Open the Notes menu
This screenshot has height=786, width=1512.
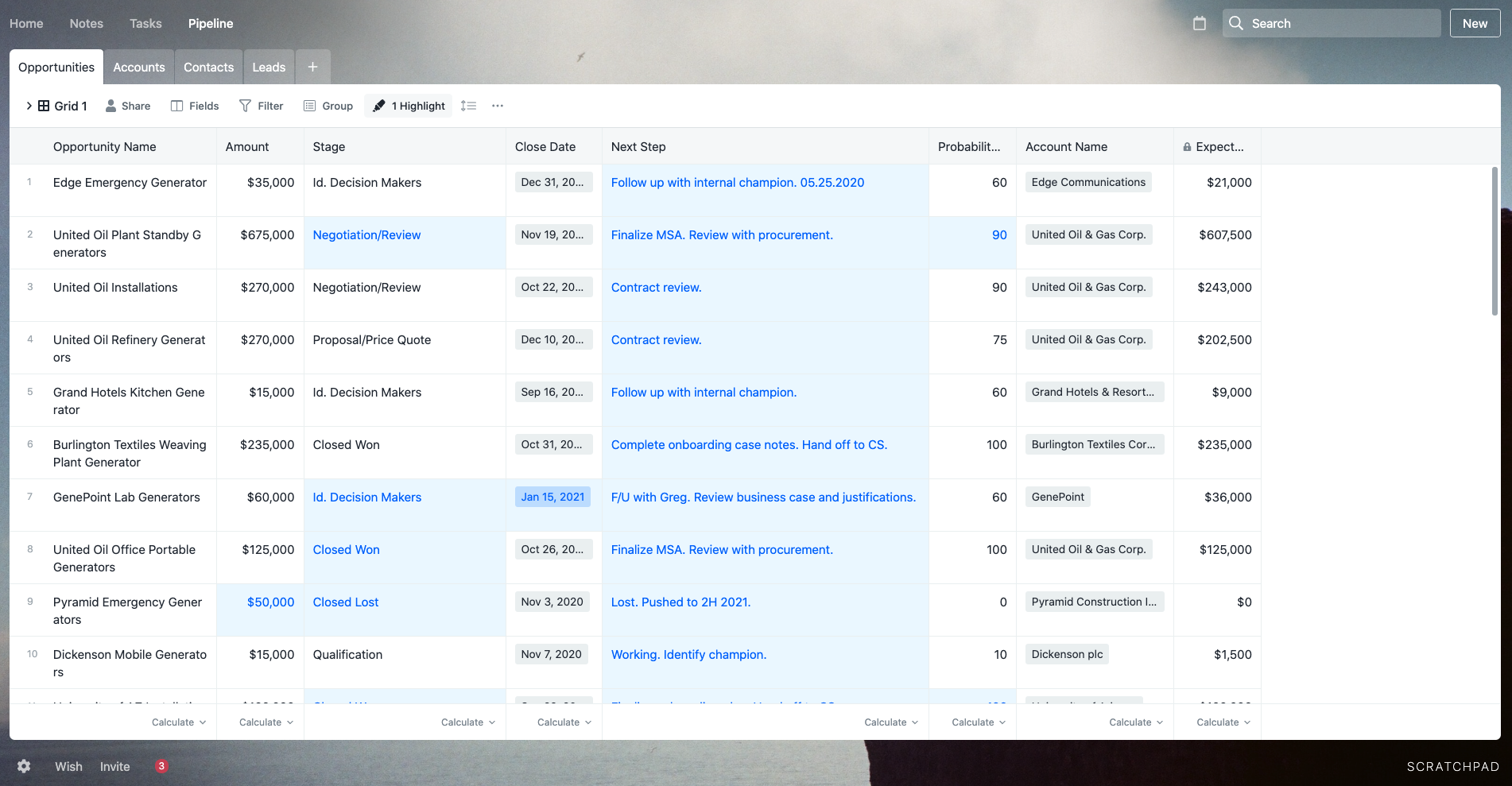click(86, 24)
